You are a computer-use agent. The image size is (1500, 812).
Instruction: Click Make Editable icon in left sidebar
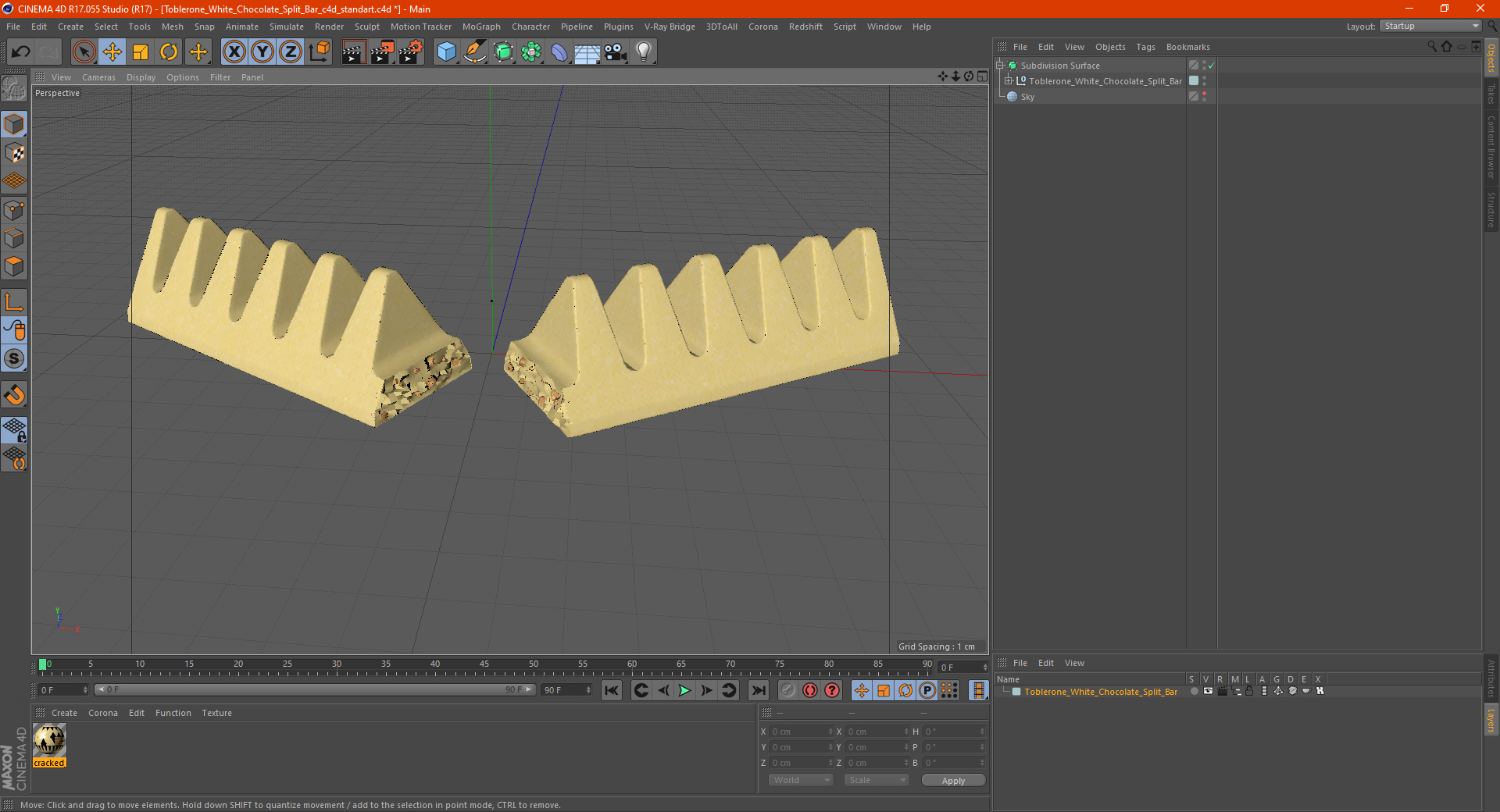14,89
